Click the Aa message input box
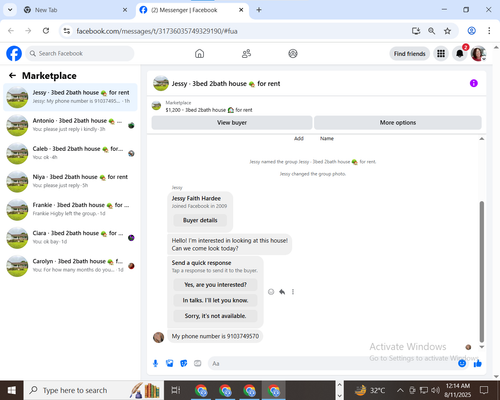500x400 pixels. pyautogui.click(x=333, y=363)
